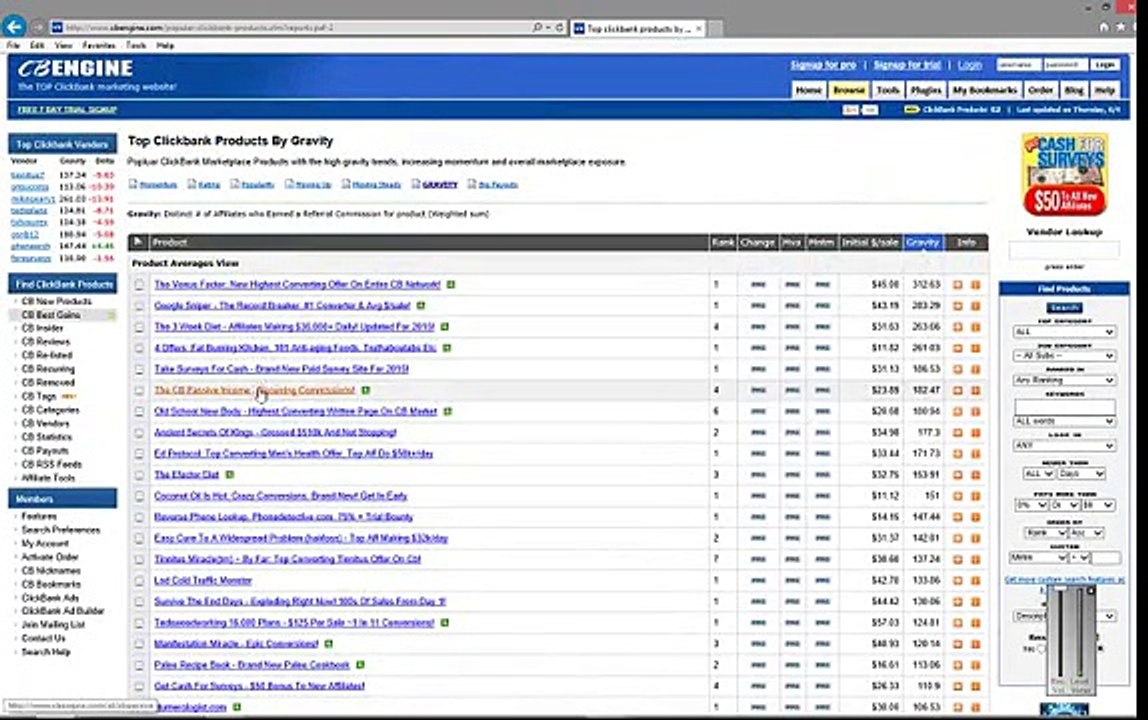
Task: Click first orange info icon in Google Sniper row
Action: point(958,306)
